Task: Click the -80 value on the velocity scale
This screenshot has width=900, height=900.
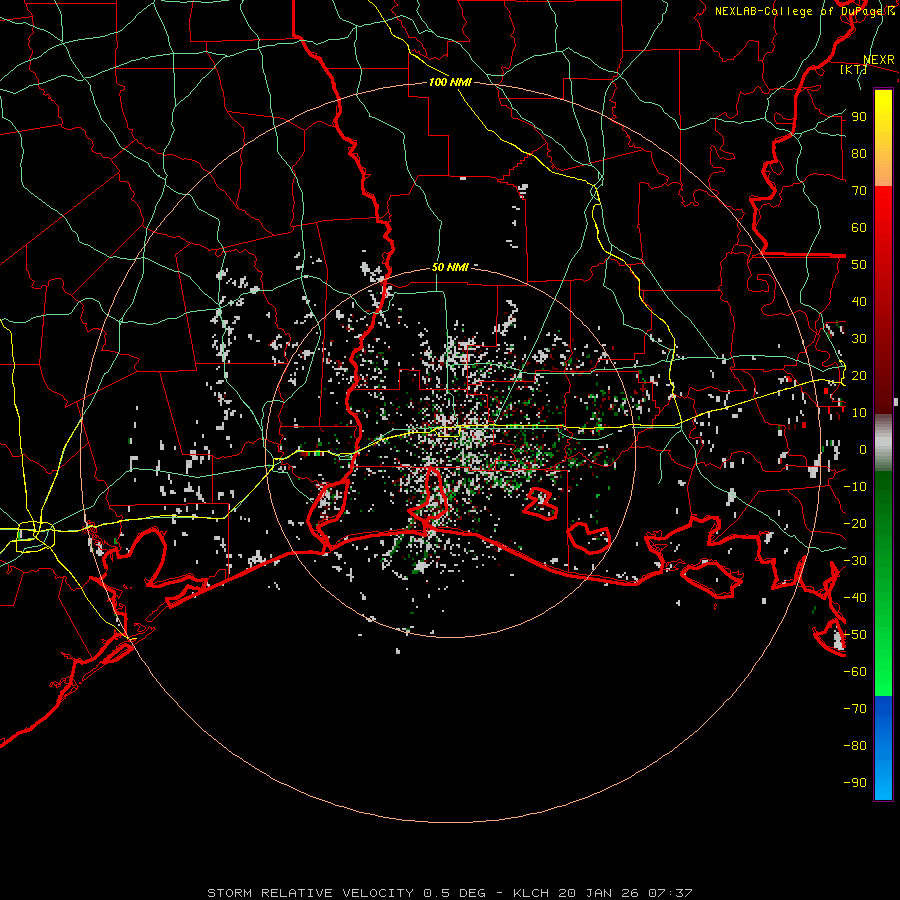Action: 855,746
